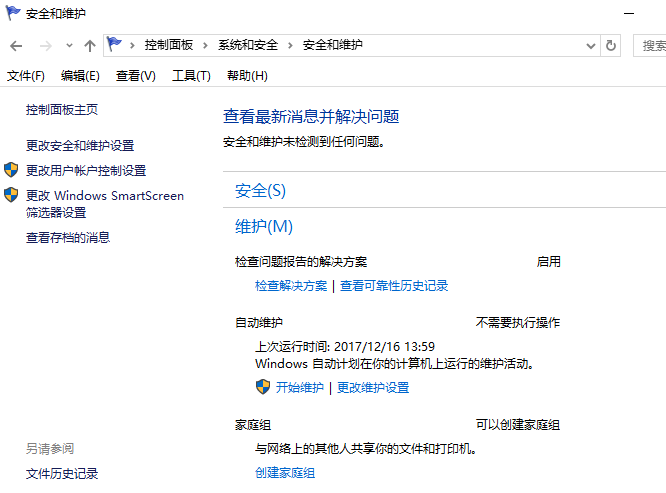Screen dimensions: 666x493
Task: Open 更改维护设置 link
Action: tap(373, 388)
